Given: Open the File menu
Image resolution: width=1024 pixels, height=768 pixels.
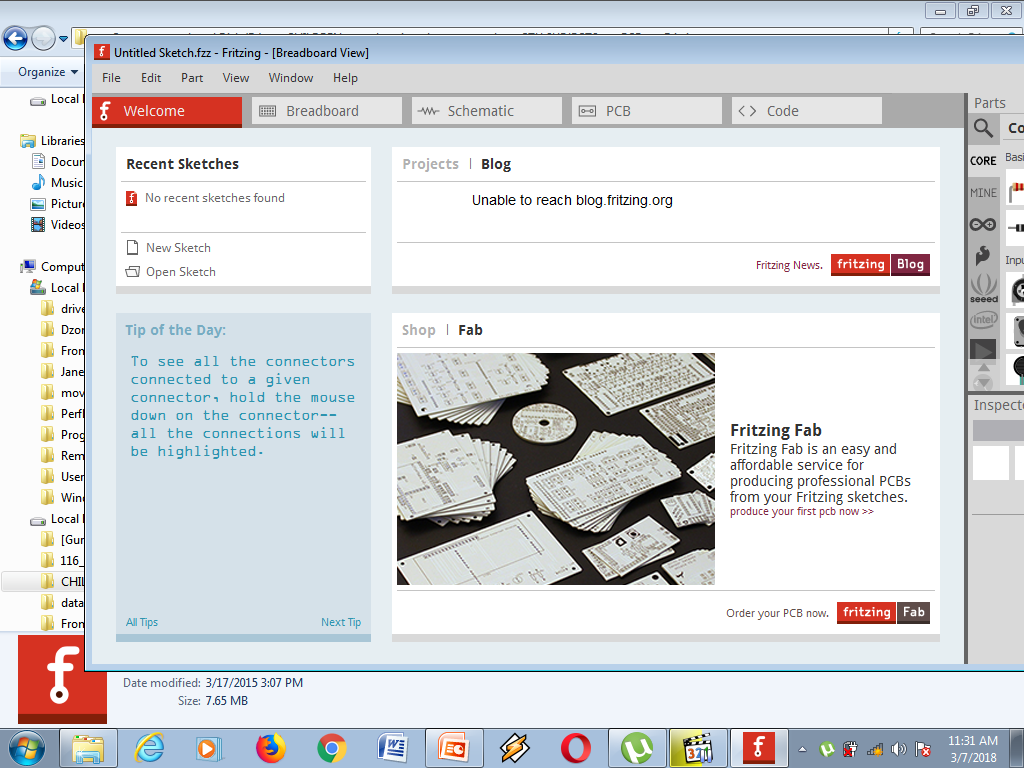Looking at the screenshot, I should click(111, 78).
